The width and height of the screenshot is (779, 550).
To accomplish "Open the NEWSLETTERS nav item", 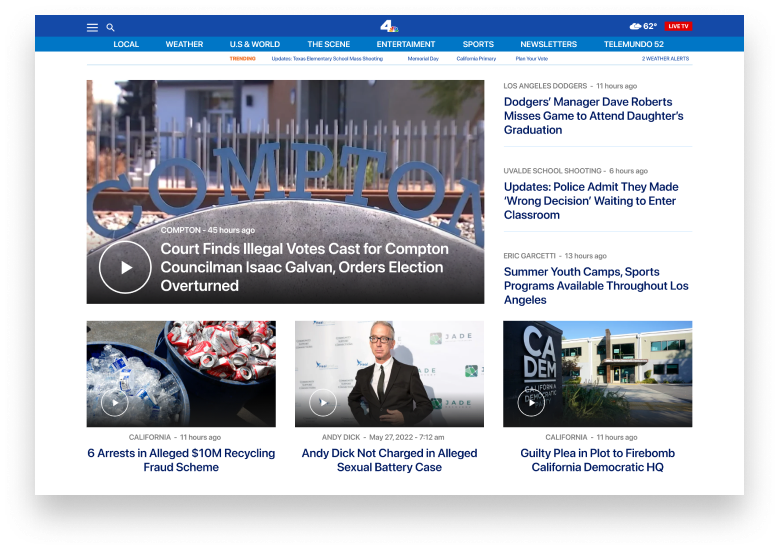I will 548,44.
